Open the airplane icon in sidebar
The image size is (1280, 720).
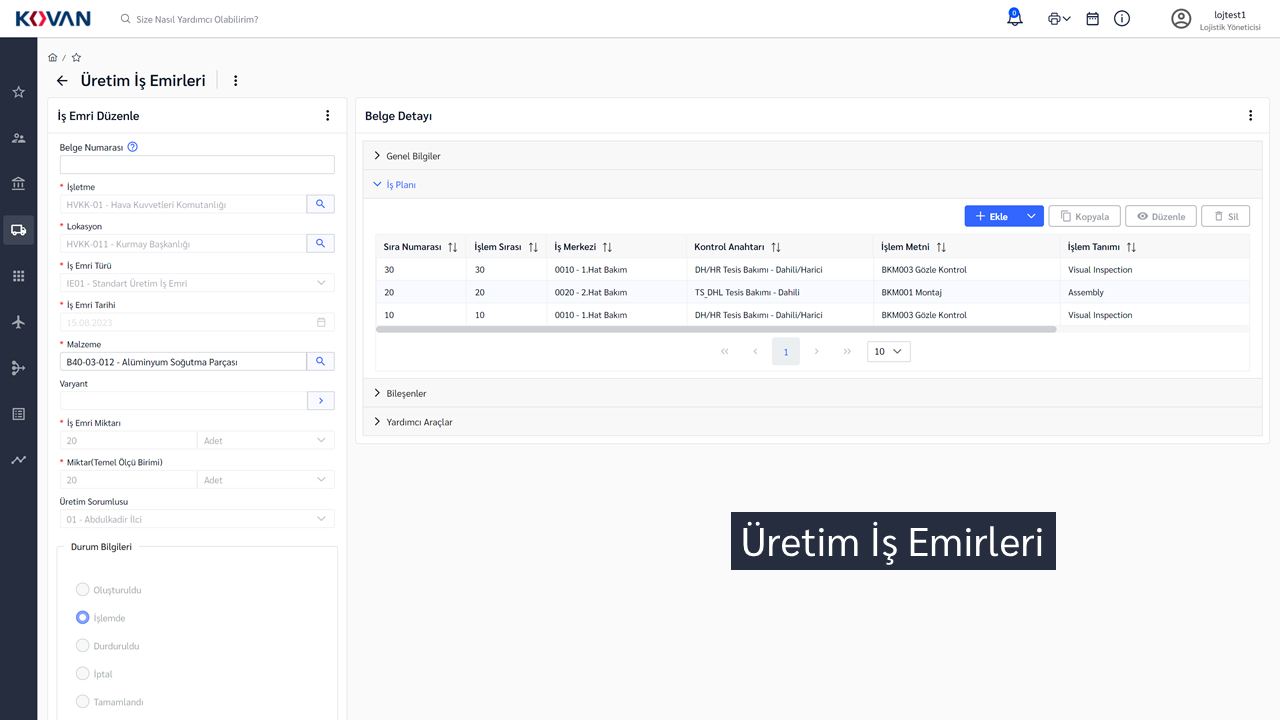[x=18, y=322]
